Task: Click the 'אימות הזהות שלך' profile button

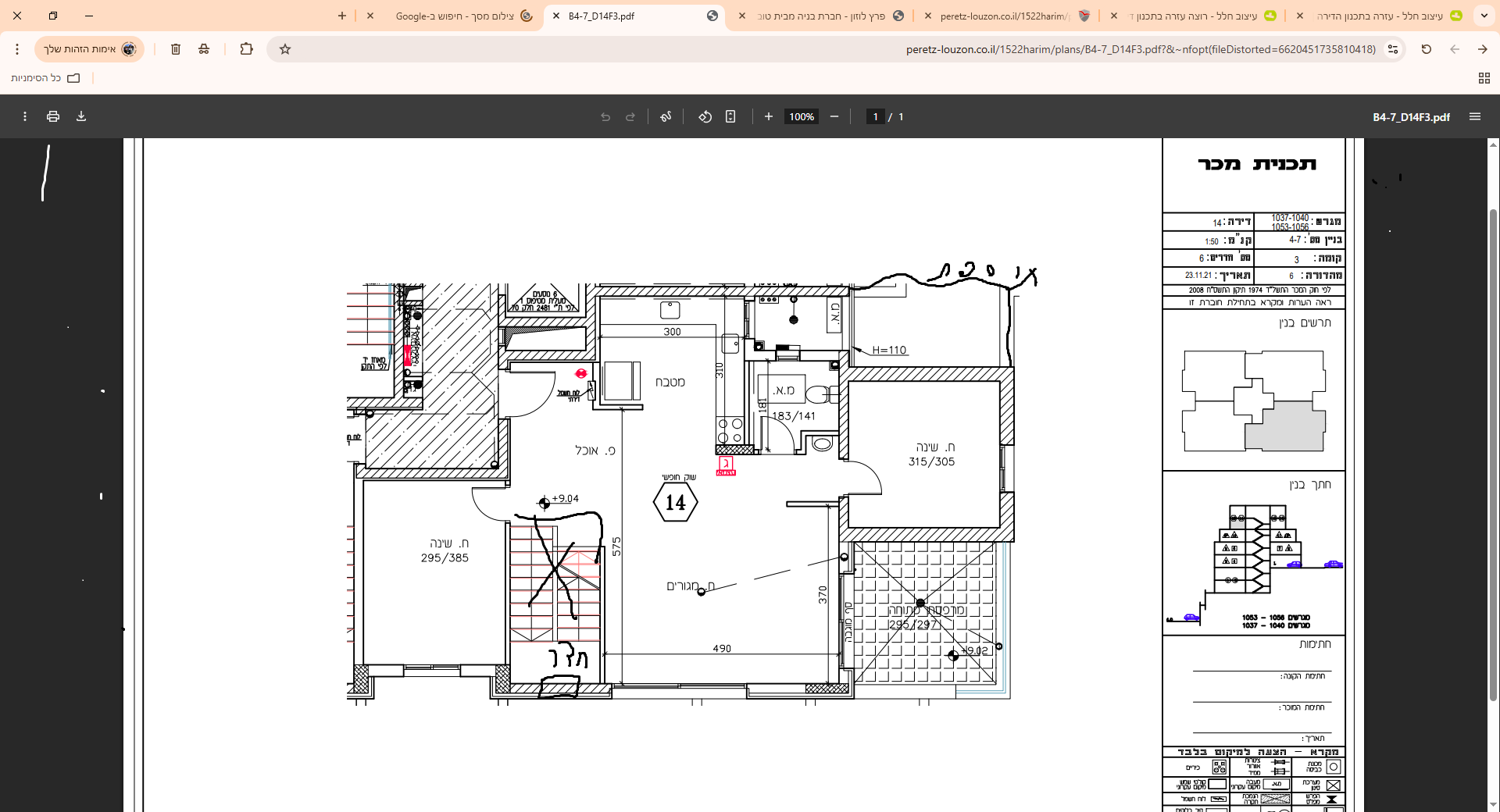Action: click(x=89, y=49)
